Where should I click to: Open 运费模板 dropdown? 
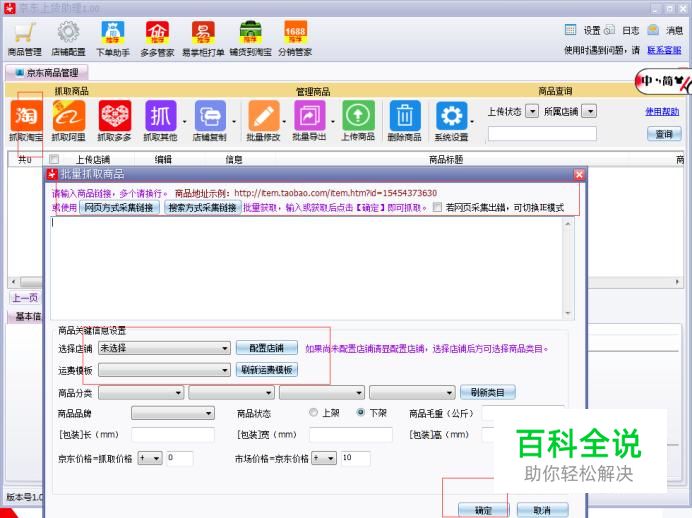[164, 370]
